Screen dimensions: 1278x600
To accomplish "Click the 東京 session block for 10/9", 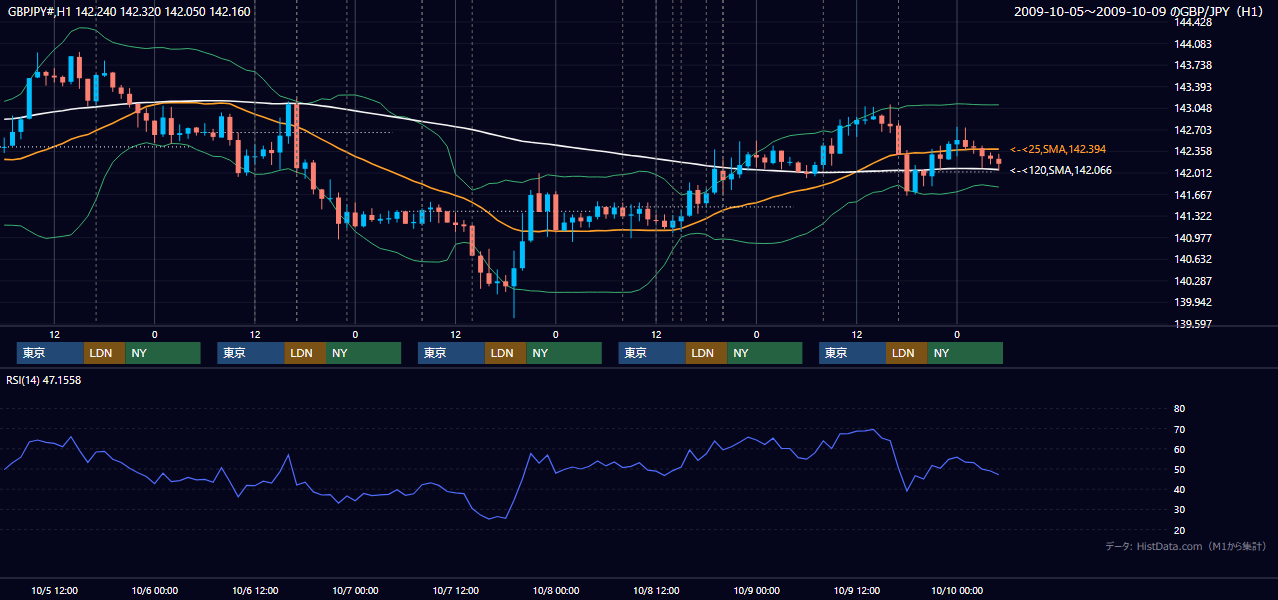I will point(852,353).
